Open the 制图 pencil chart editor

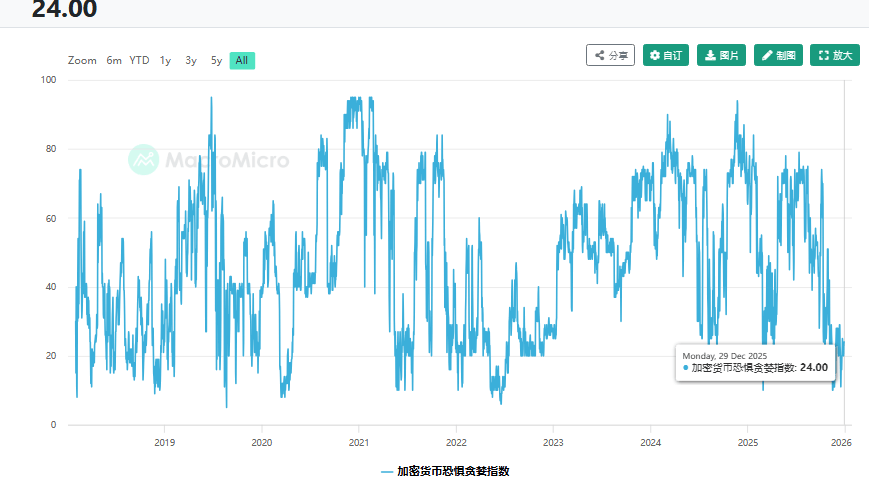click(778, 56)
